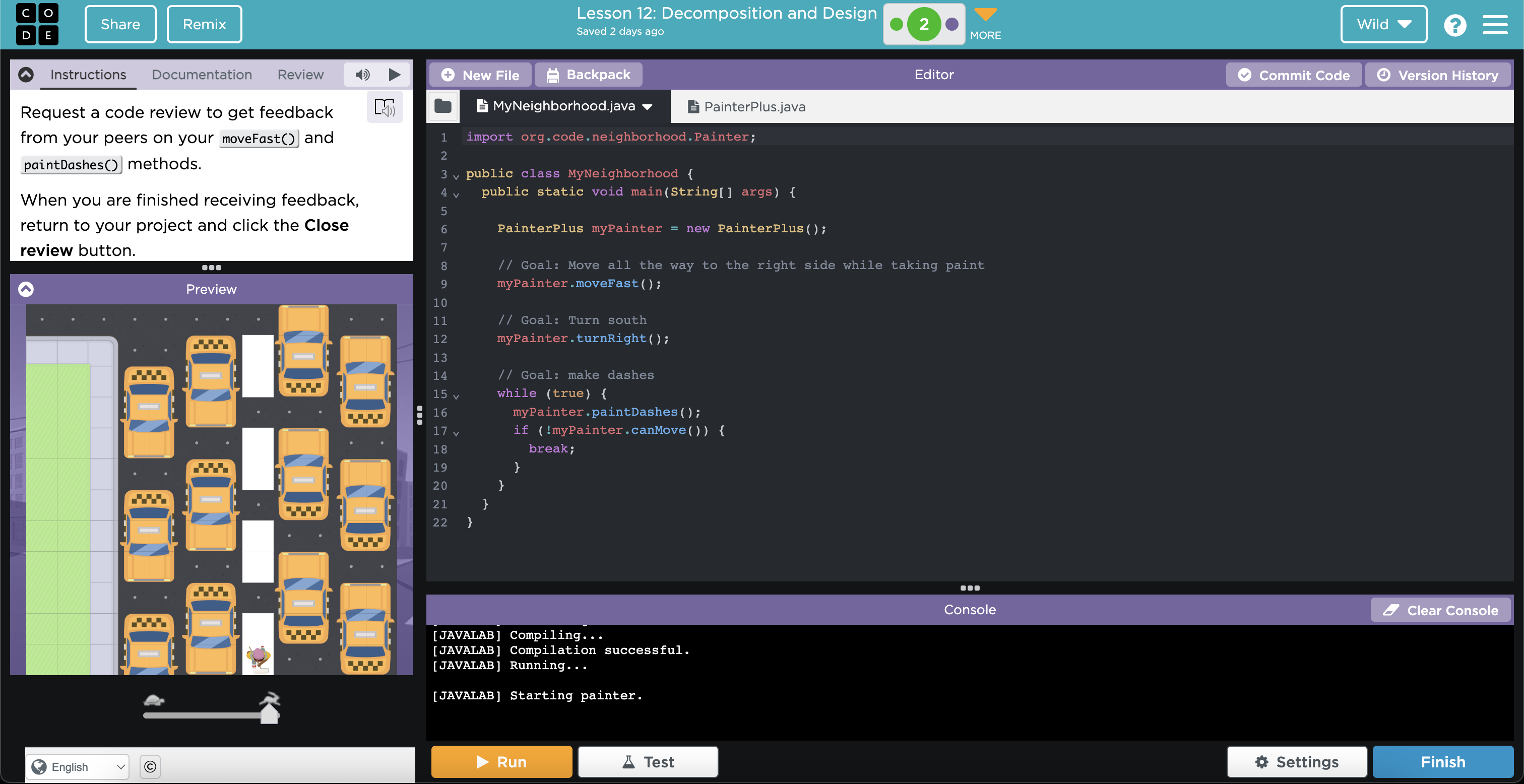
Task: Toggle the Preview panel expand arrow
Action: 26,288
